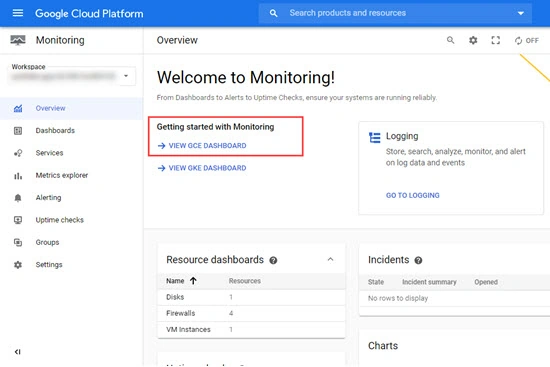Click the Incident summary column header
This screenshot has width=550, height=367.
pos(429,282)
